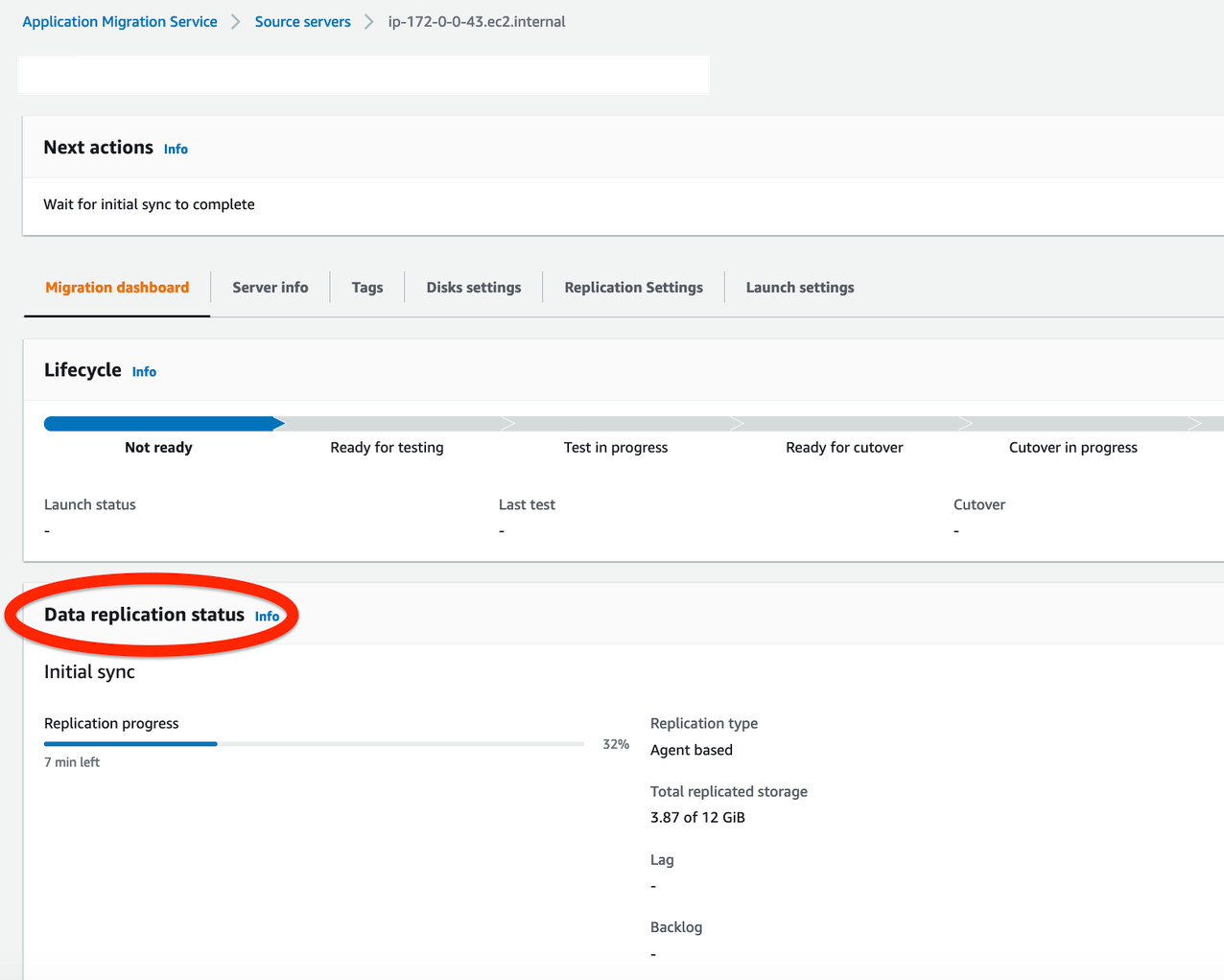1224x980 pixels.
Task: Click the Ready for testing stage label
Action: [x=387, y=447]
